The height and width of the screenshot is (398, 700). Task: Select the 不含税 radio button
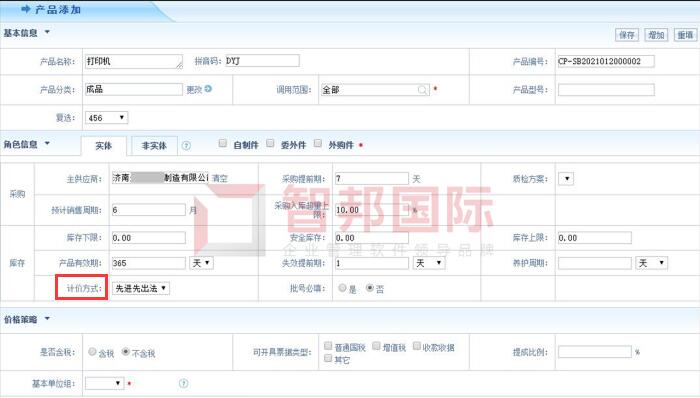[126, 352]
